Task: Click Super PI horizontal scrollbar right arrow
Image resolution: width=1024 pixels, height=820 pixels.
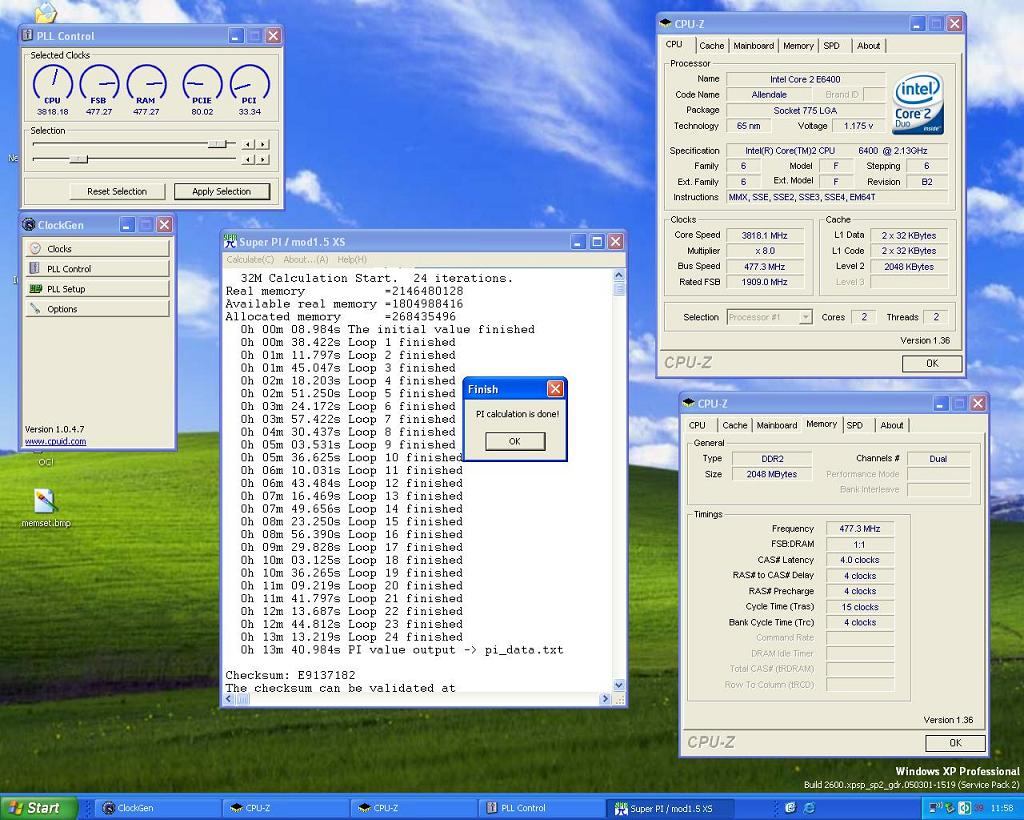Action: [x=605, y=699]
